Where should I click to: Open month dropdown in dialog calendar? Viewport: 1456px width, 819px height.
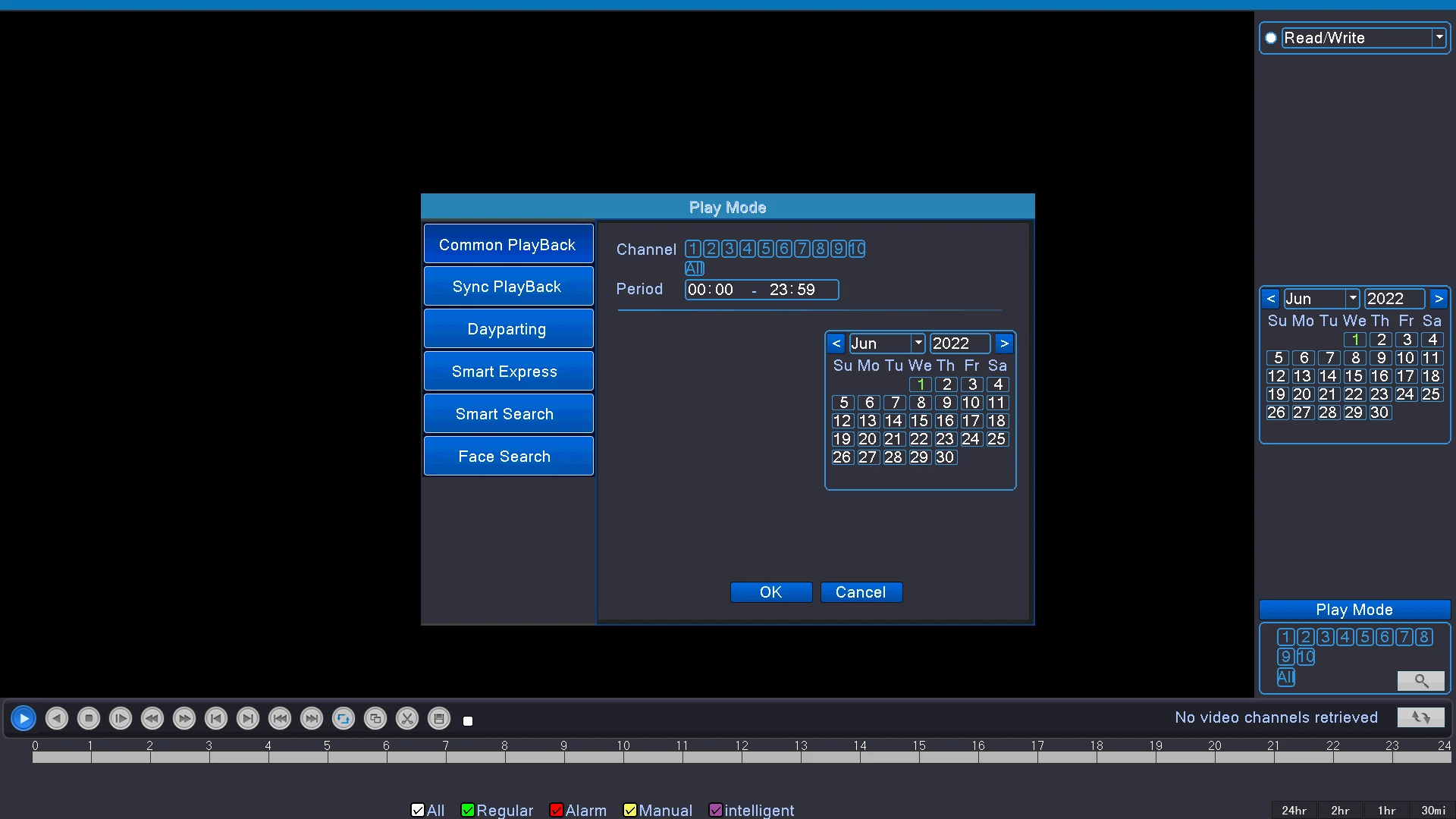918,344
